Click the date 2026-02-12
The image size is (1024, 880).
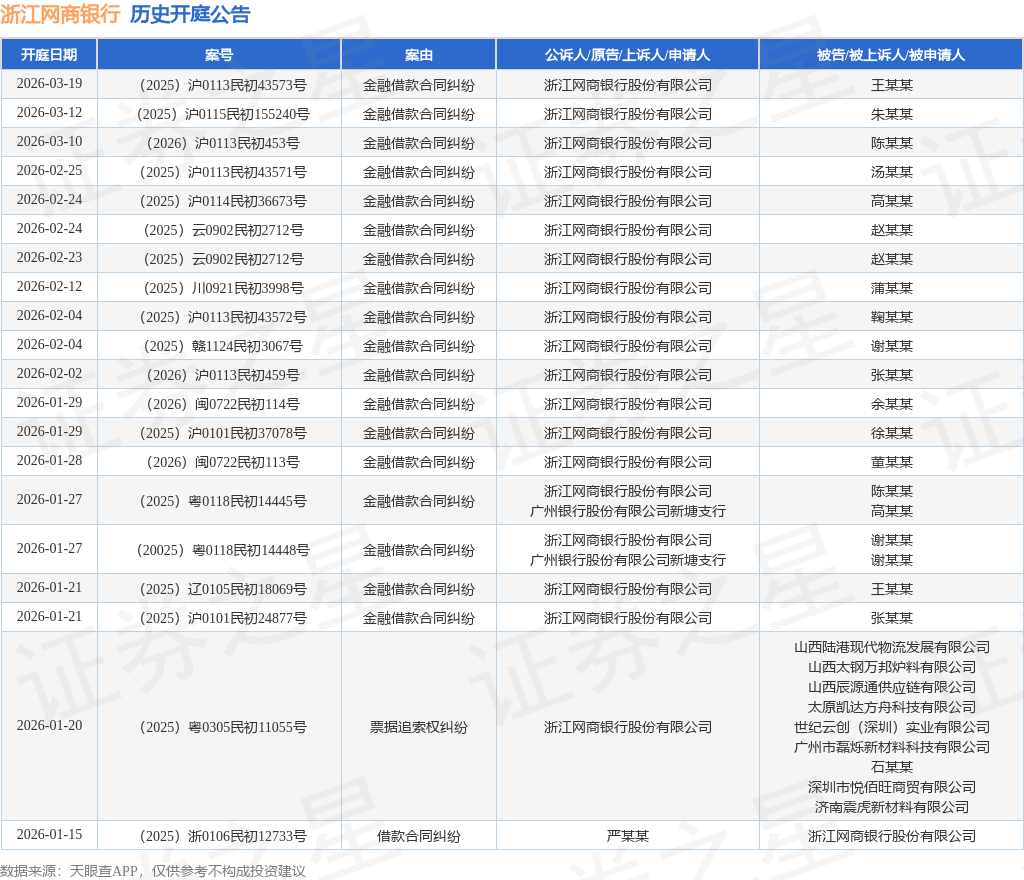pyautogui.click(x=50, y=287)
